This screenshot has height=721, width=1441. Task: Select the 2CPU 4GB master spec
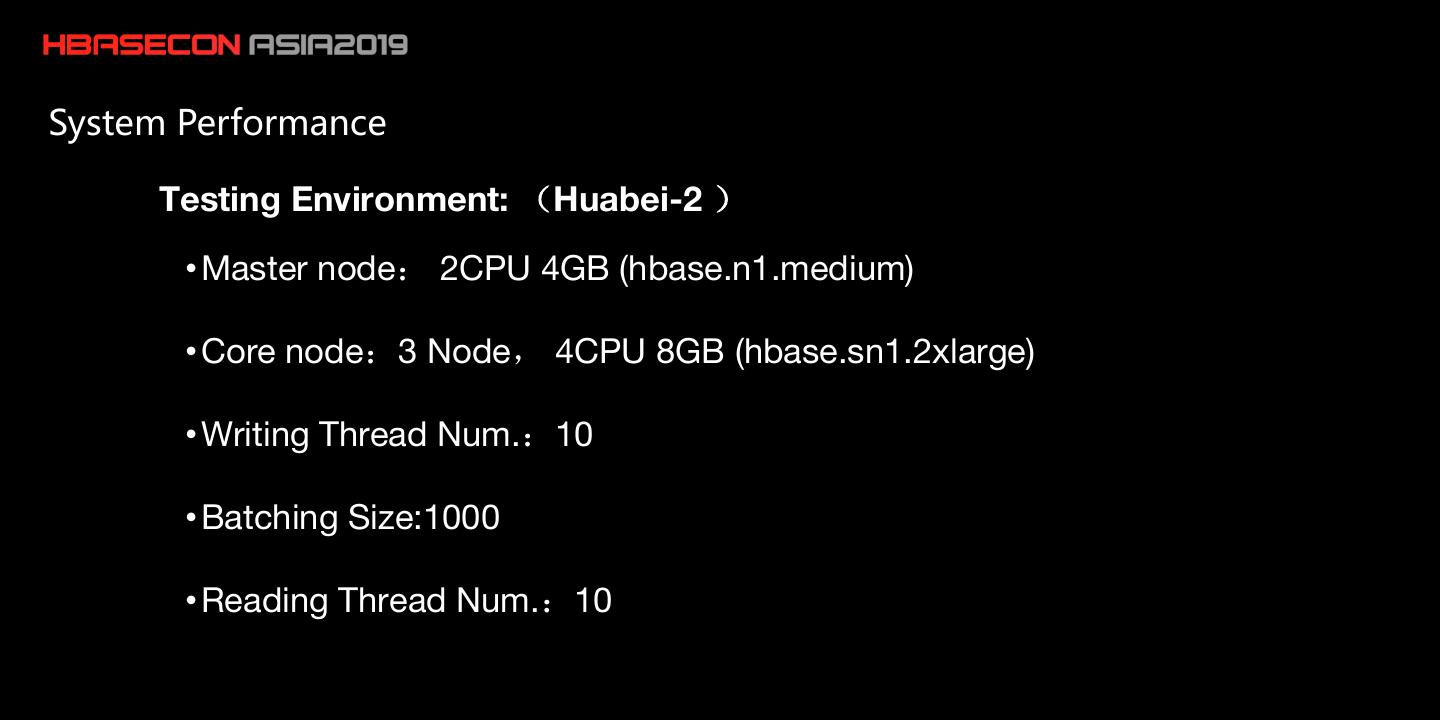(524, 269)
